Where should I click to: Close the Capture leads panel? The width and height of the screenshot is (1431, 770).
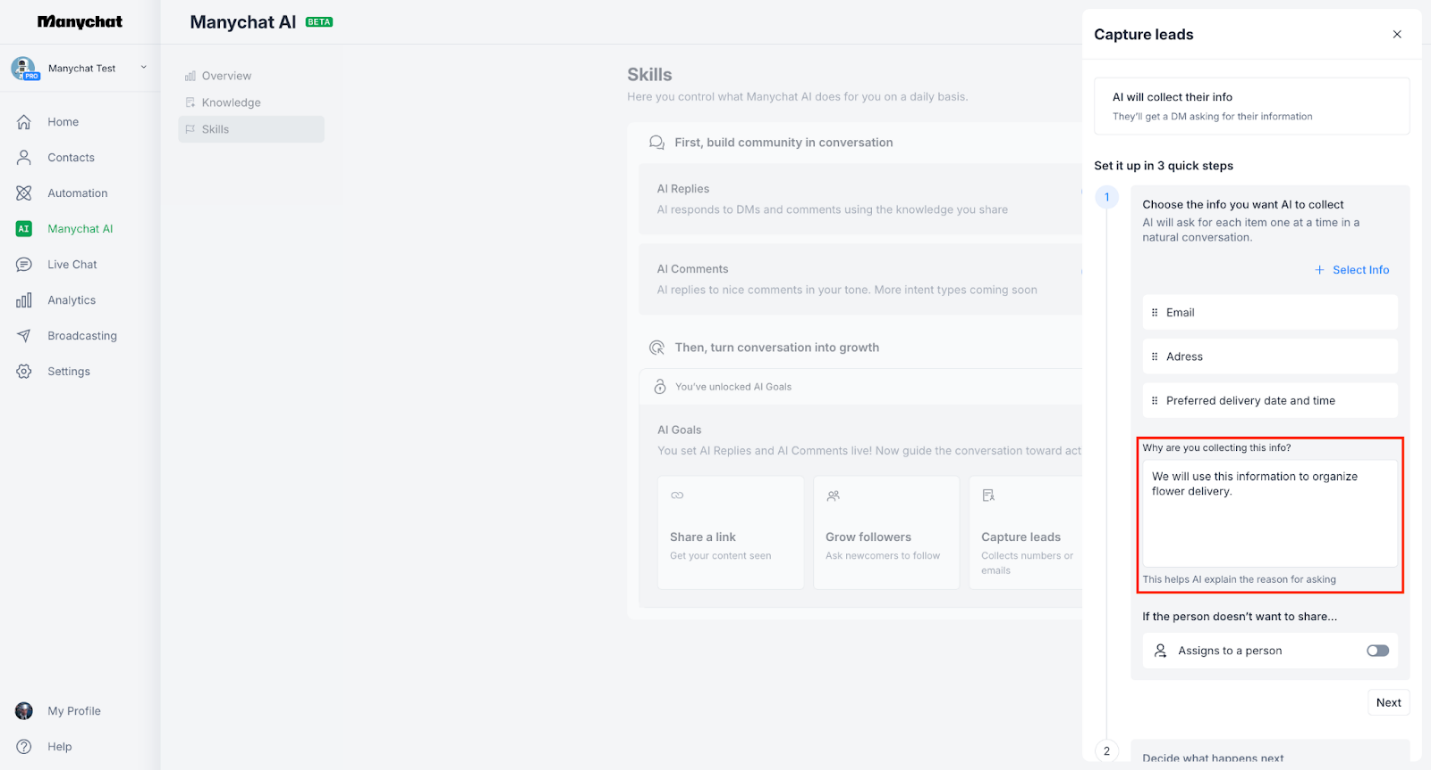(1397, 33)
